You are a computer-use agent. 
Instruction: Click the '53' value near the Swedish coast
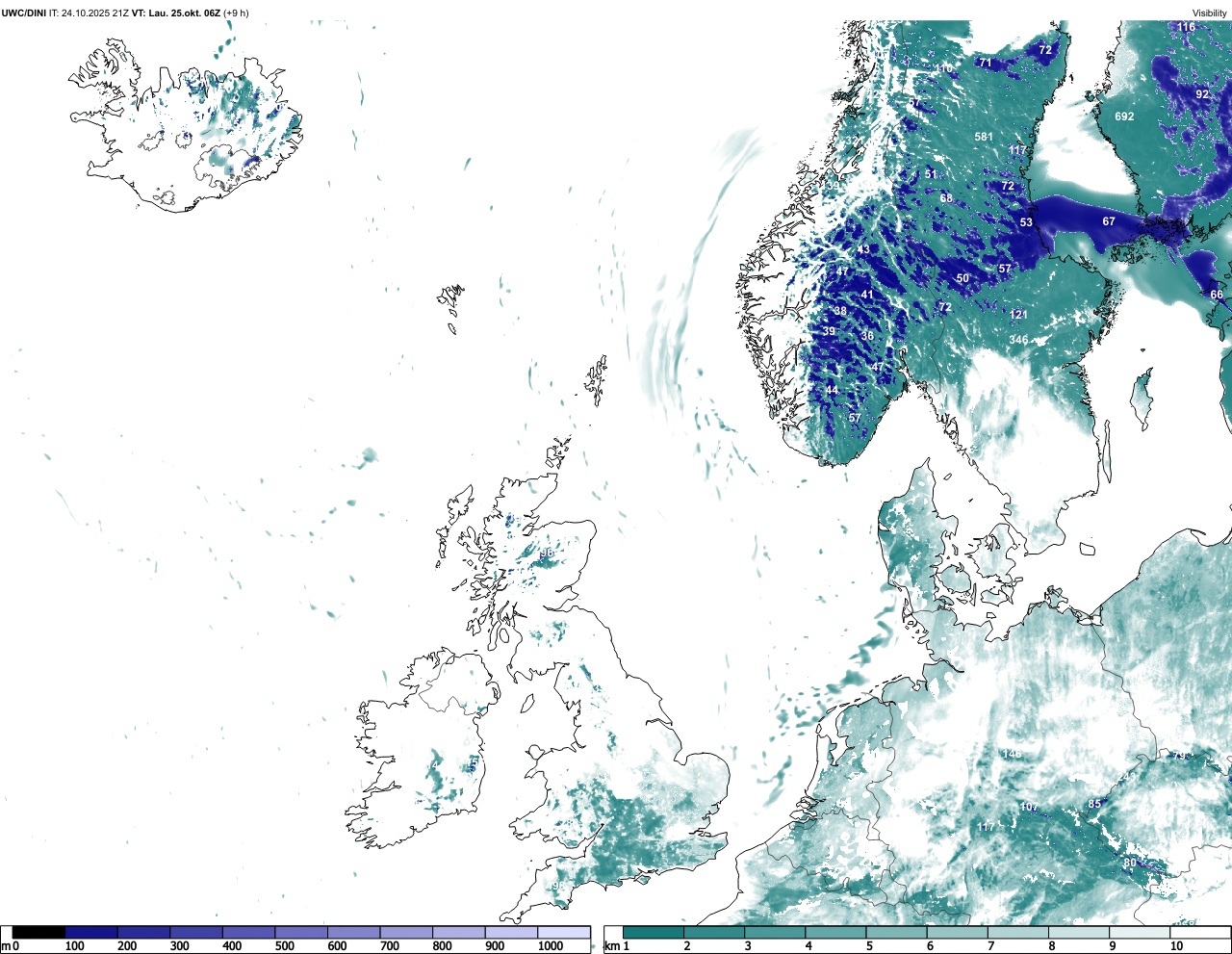[1026, 222]
